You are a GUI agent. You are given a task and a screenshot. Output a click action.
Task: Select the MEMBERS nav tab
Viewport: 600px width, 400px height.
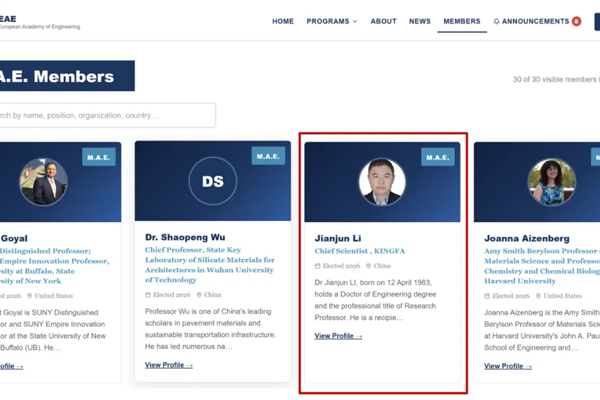[x=462, y=21]
